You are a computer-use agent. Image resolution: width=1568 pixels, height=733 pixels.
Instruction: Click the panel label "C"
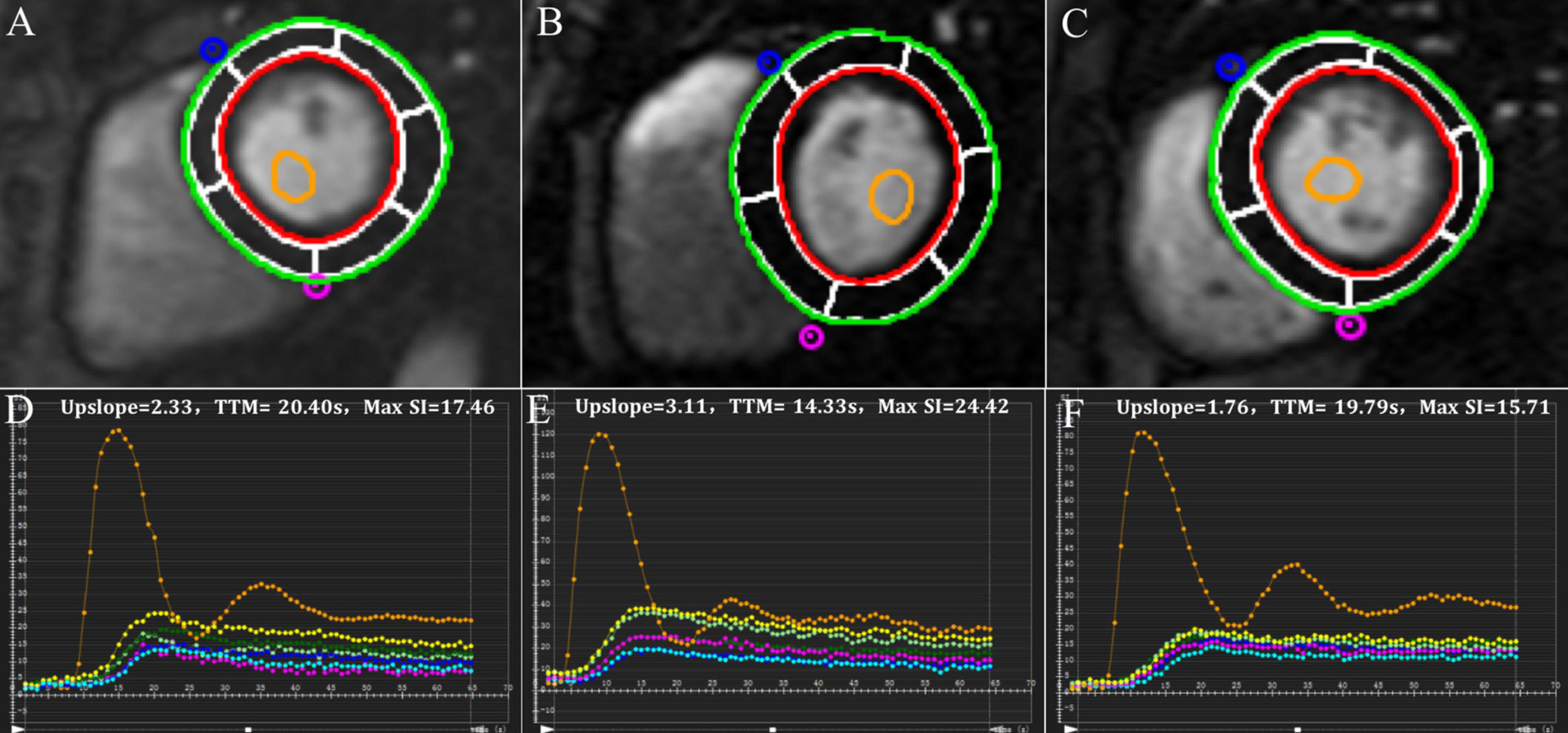click(x=1075, y=23)
